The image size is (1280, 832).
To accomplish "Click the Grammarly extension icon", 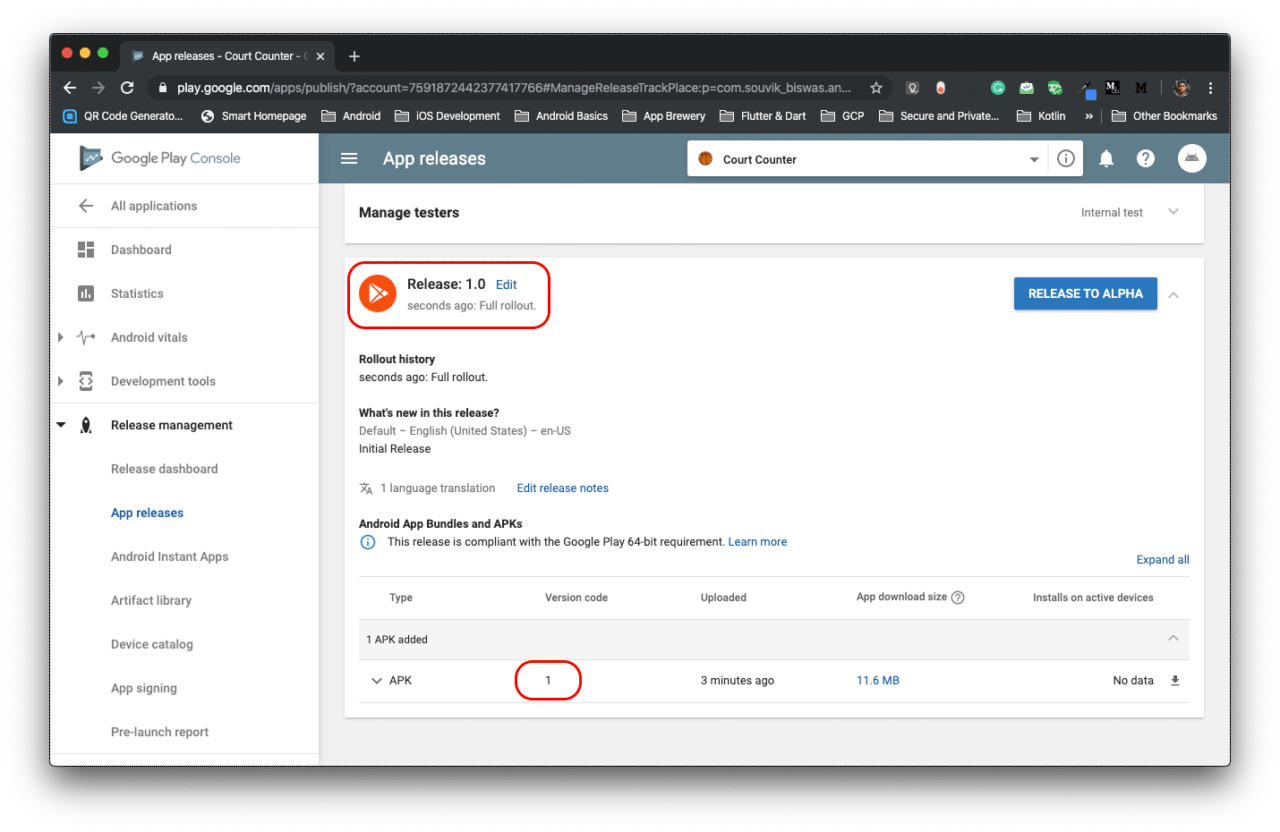I will [997, 88].
